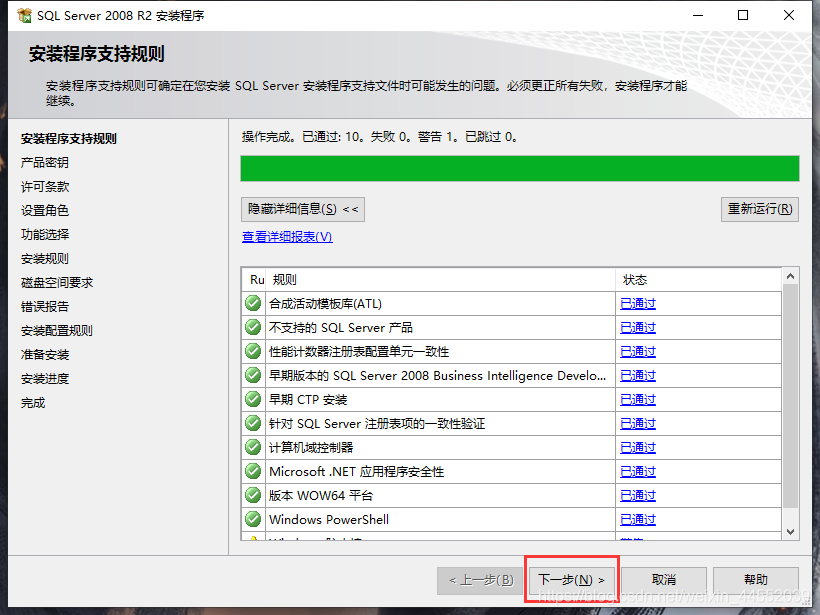Screen dimensions: 820x615
Task: Click the rules list vertical scrollbar thumb
Action: tap(790, 396)
